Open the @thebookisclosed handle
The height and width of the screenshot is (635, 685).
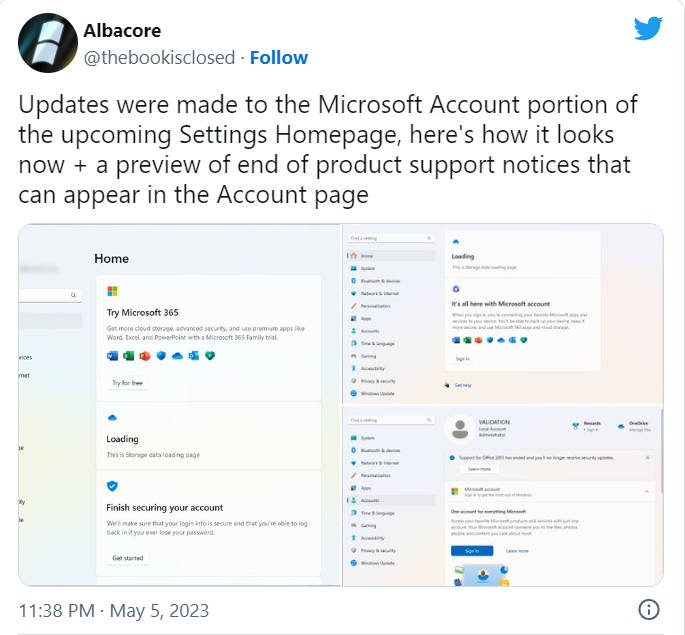(159, 58)
